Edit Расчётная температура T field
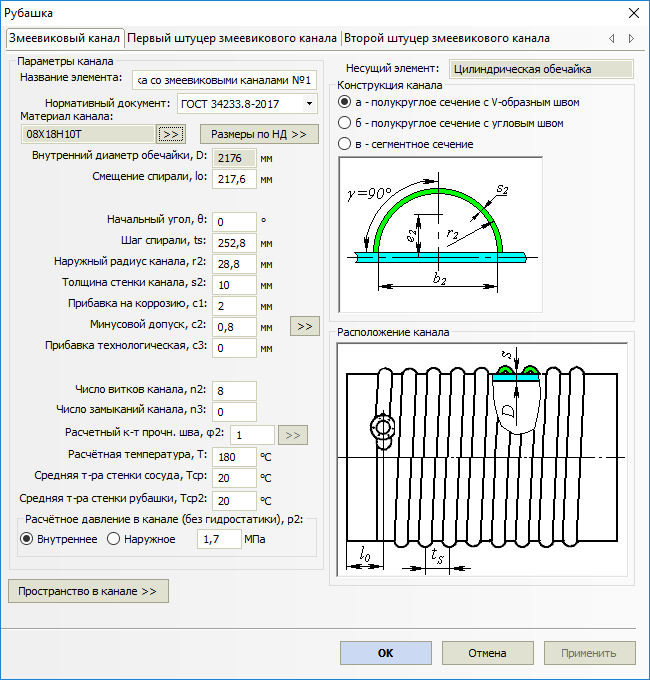 click(234, 457)
